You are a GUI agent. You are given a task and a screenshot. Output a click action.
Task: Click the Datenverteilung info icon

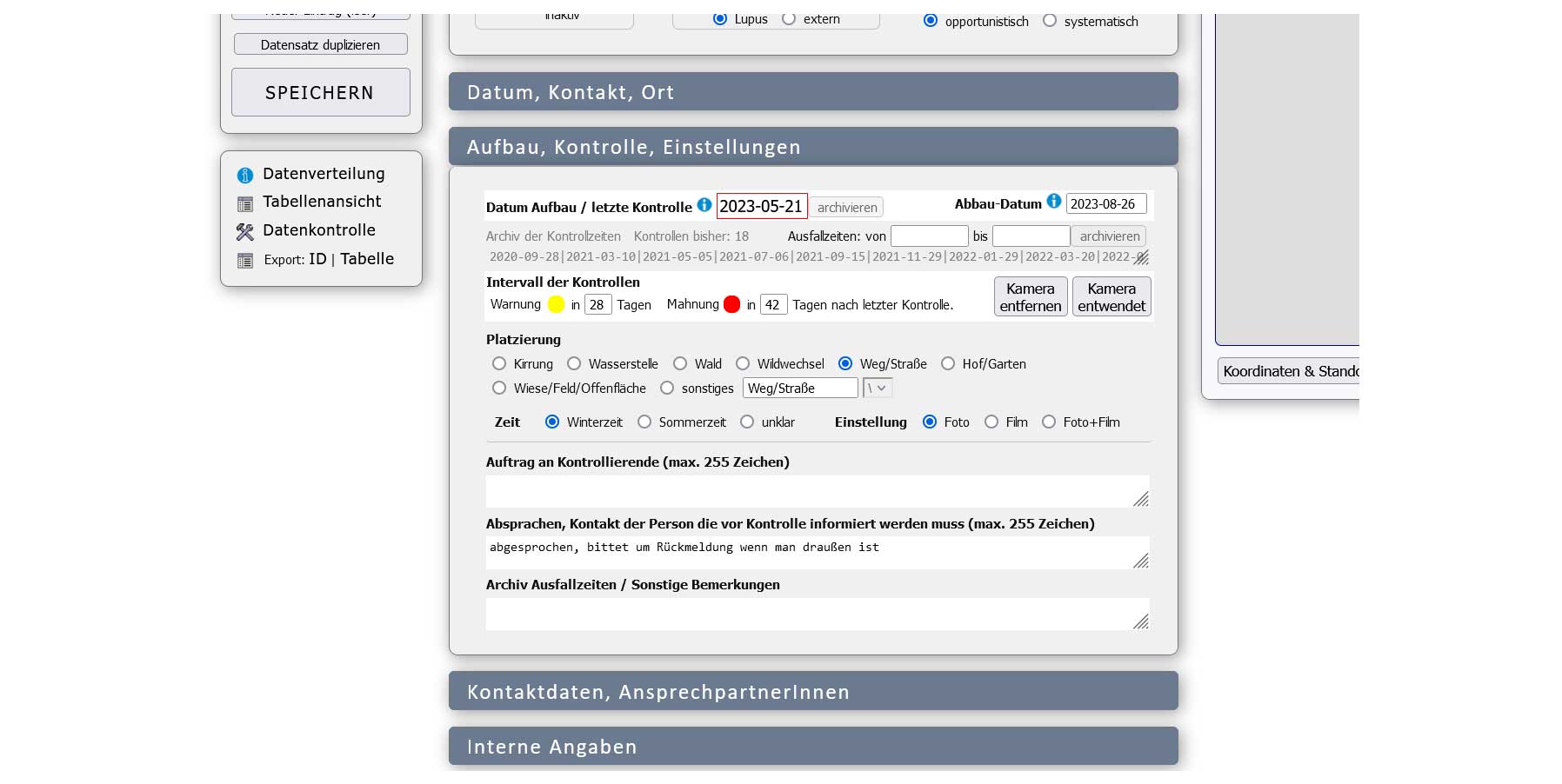[245, 175]
